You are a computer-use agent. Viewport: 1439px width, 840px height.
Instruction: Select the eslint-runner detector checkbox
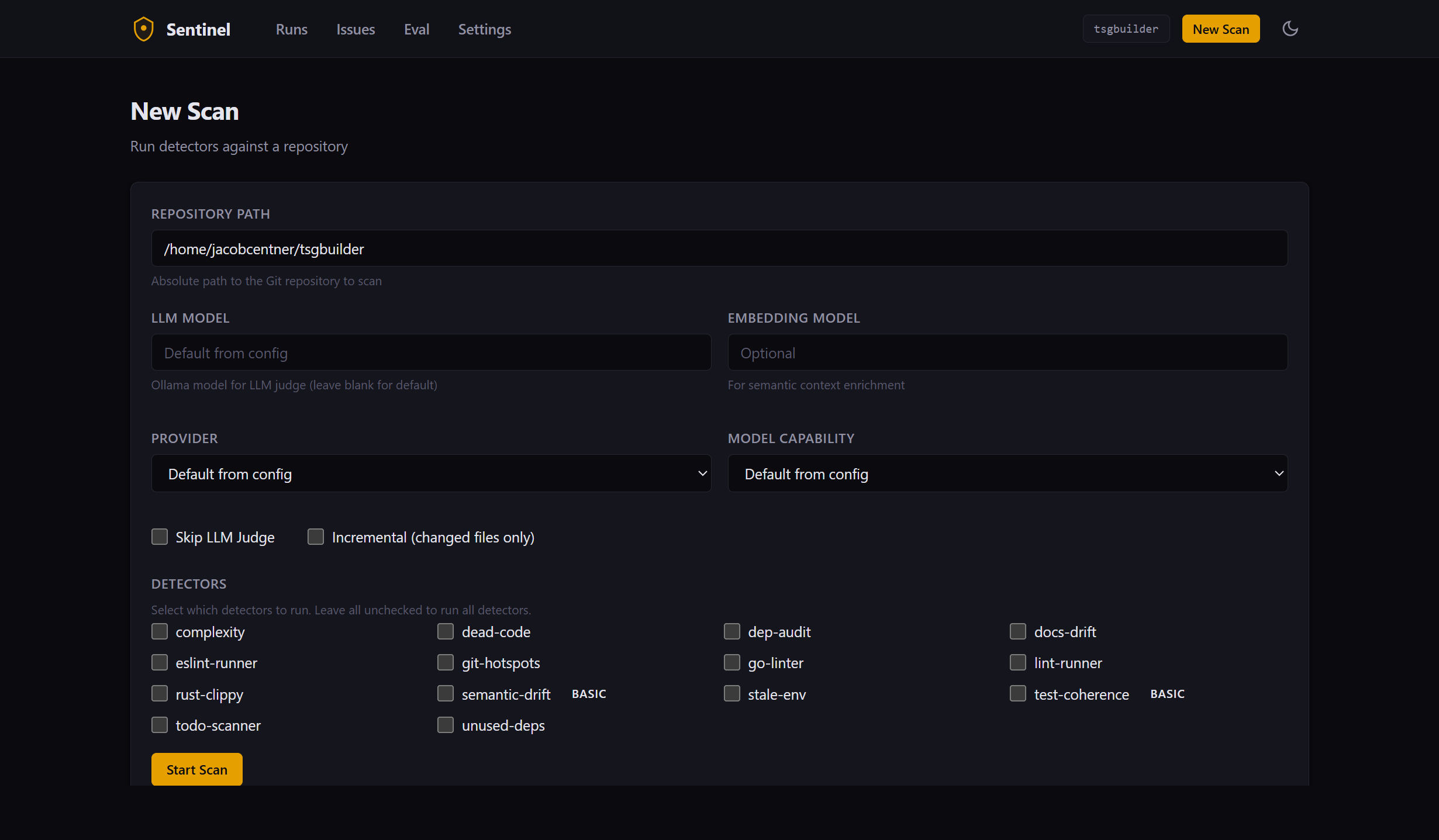[x=160, y=662]
